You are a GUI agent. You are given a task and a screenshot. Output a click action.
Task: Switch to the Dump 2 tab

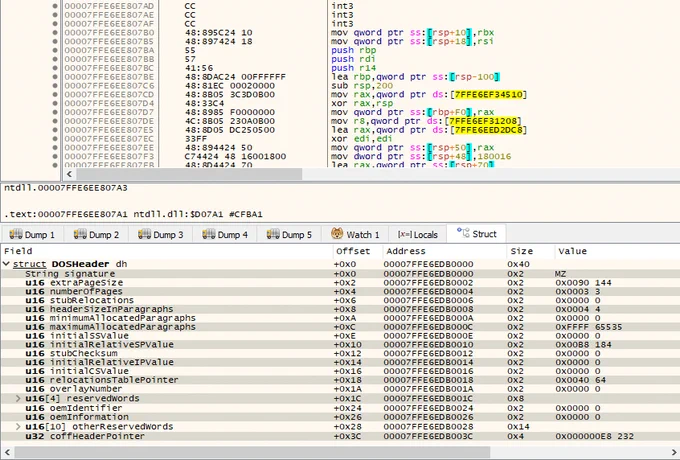pyautogui.click(x=96, y=235)
